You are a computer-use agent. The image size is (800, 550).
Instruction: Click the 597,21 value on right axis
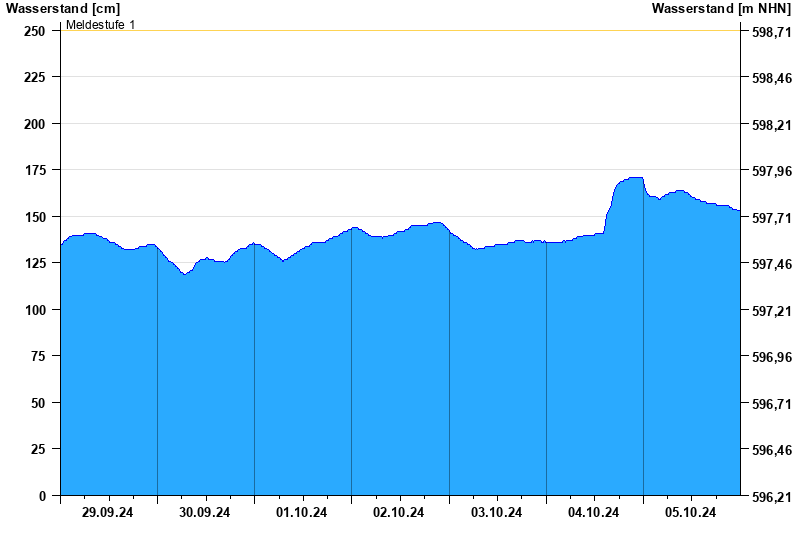(x=771, y=311)
